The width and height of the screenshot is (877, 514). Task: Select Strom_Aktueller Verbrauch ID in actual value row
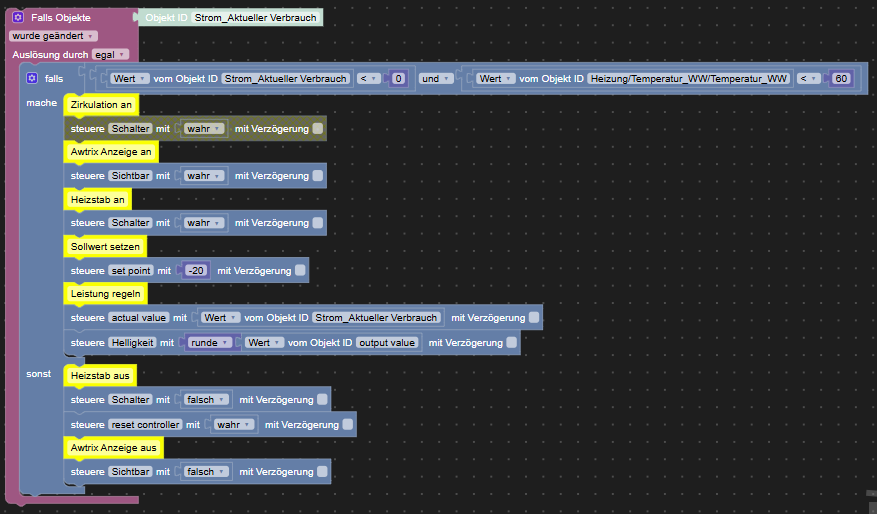coord(376,317)
